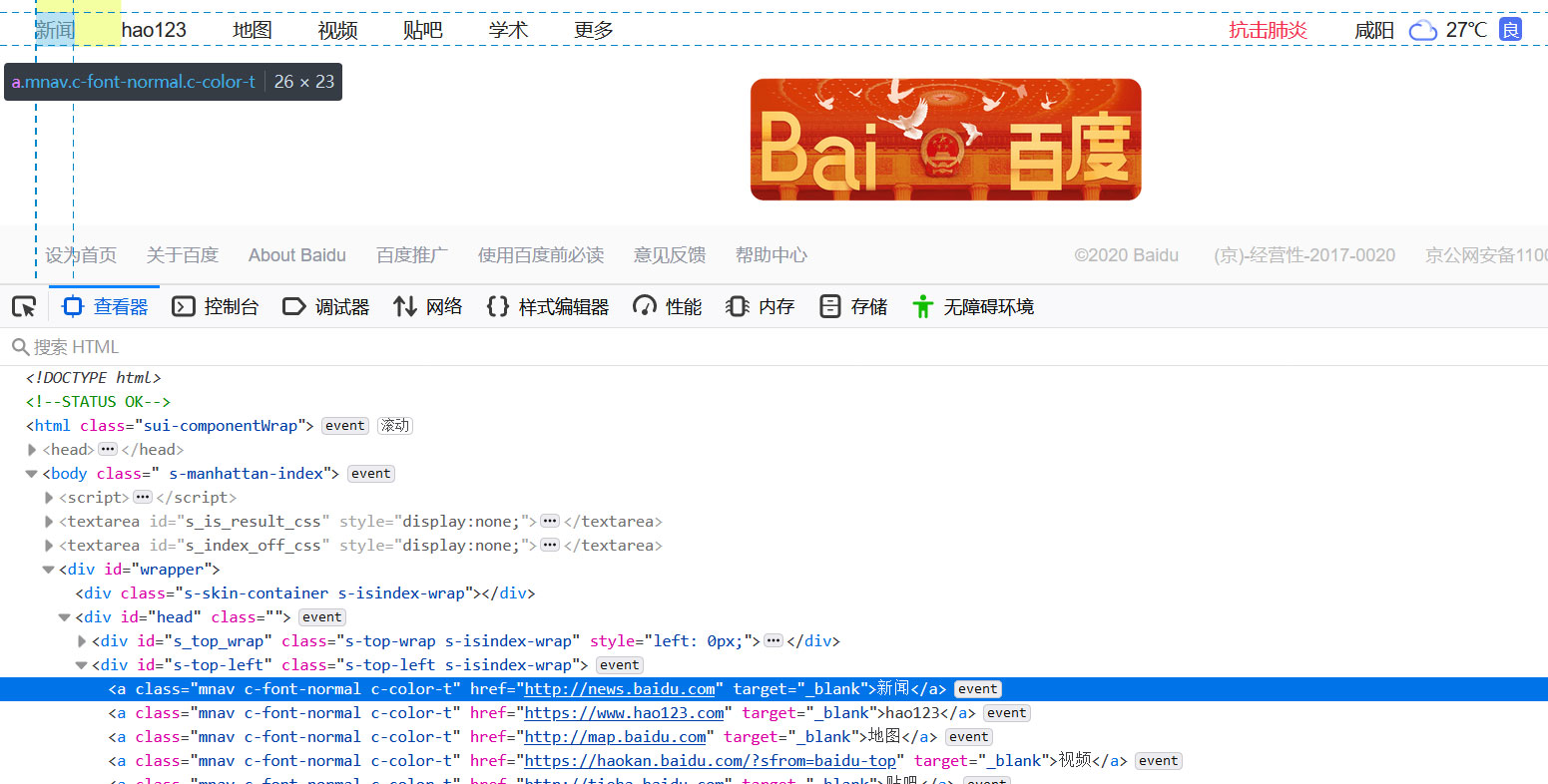Open the 样式编辑器 style editor tab
Image resolution: width=1548 pixels, height=784 pixels.
(x=548, y=306)
